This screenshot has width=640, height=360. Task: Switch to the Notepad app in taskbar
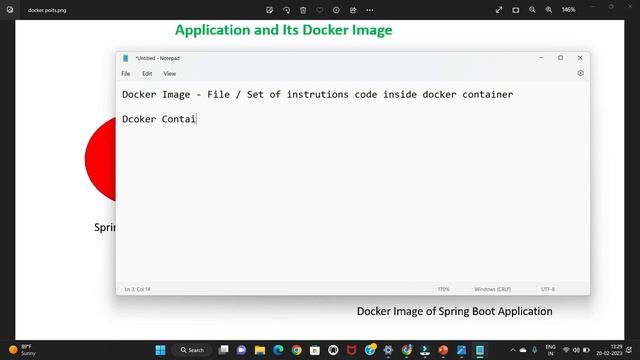(x=480, y=350)
